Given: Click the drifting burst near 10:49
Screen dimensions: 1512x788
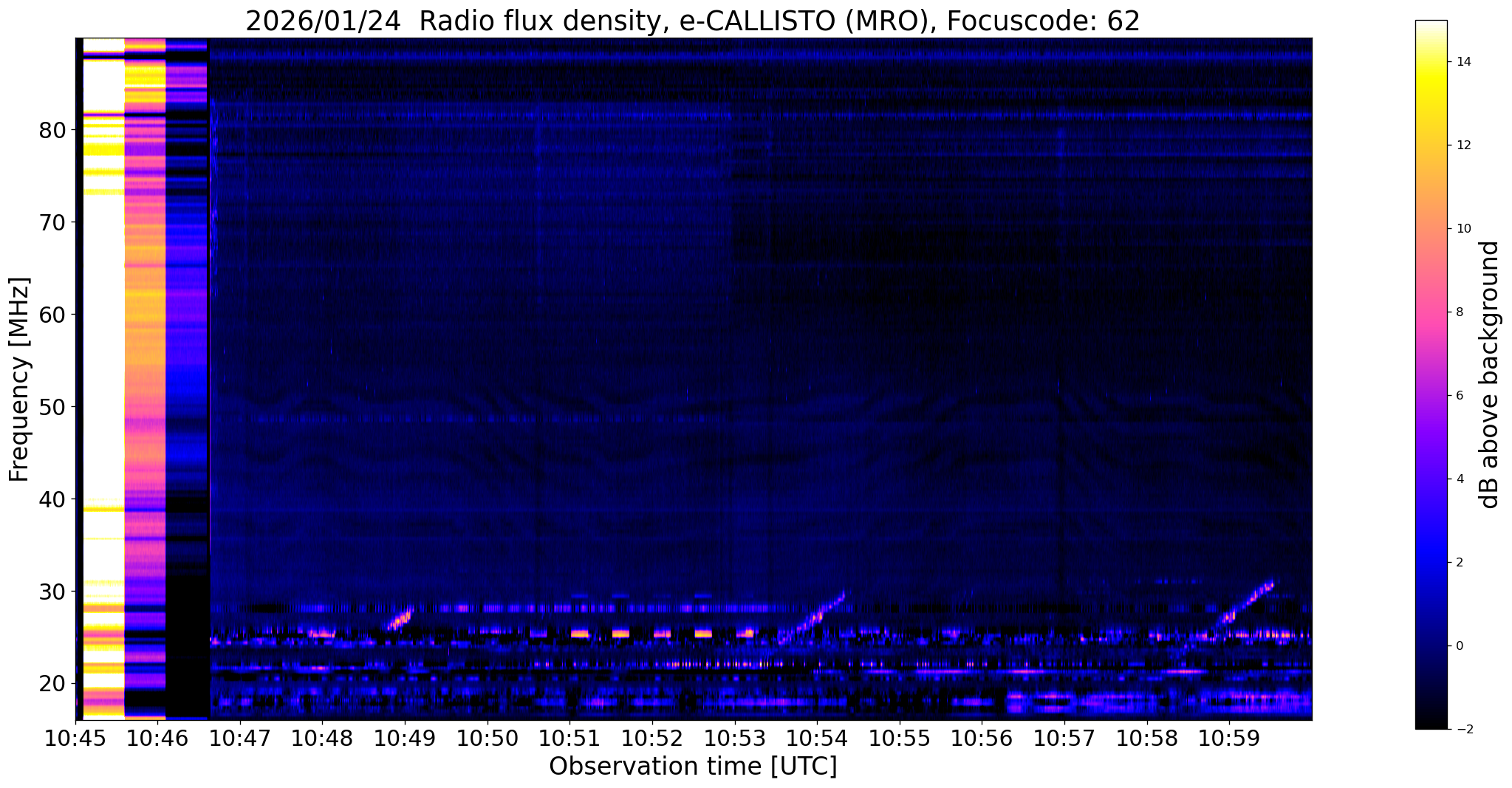Looking at the screenshot, I should (x=400, y=619).
